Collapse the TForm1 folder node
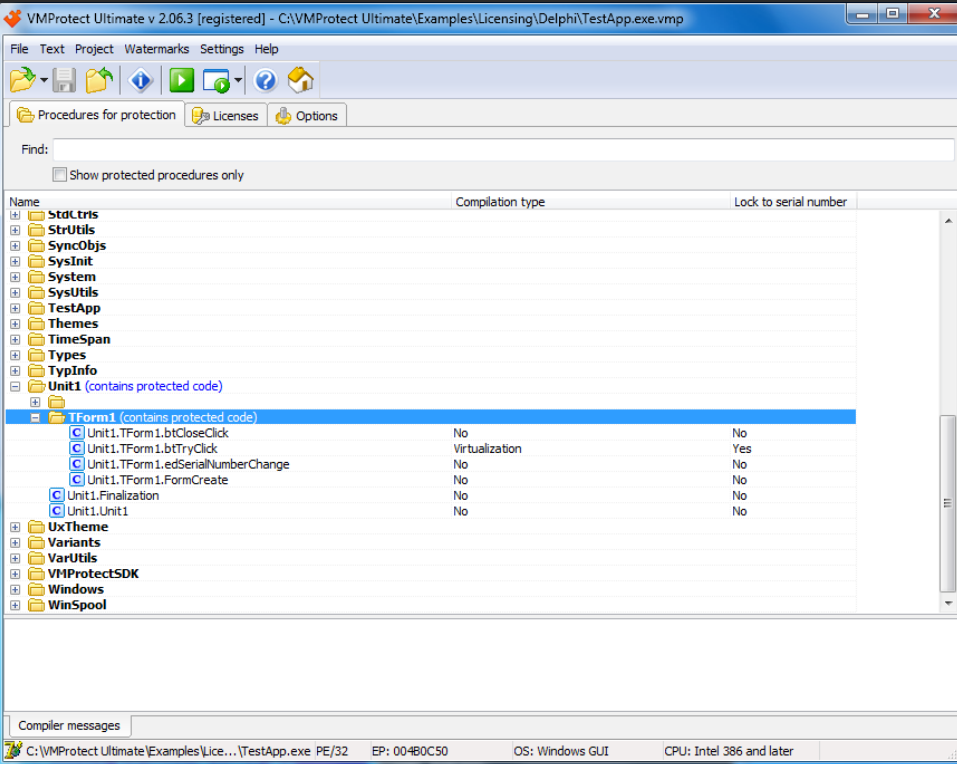Image resolution: width=957 pixels, height=764 pixels. 35,417
